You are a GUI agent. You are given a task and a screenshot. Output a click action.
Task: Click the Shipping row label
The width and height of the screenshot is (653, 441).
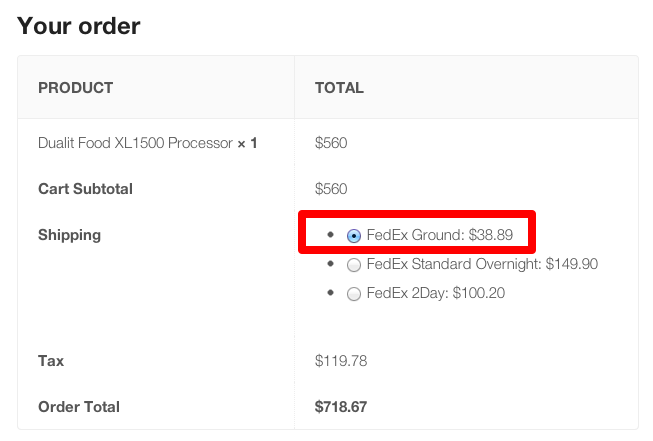pos(69,235)
